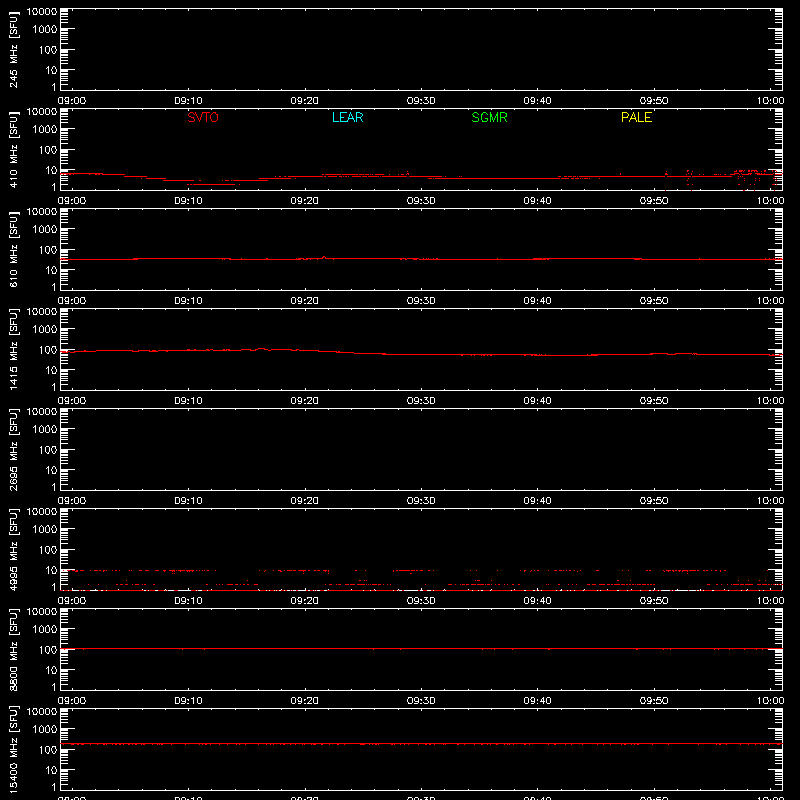This screenshot has height=800, width=800.
Task: Click 09:30 label under 8800 MHz panel
Action: pos(421,701)
